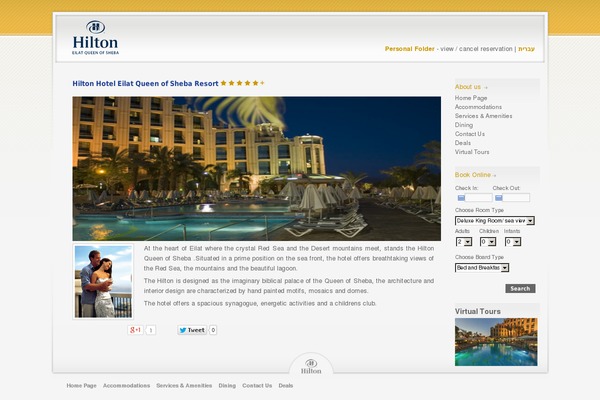Expand the Choose Room Type dropdown
Image resolution: width=600 pixels, height=400 pixels.
click(495, 221)
